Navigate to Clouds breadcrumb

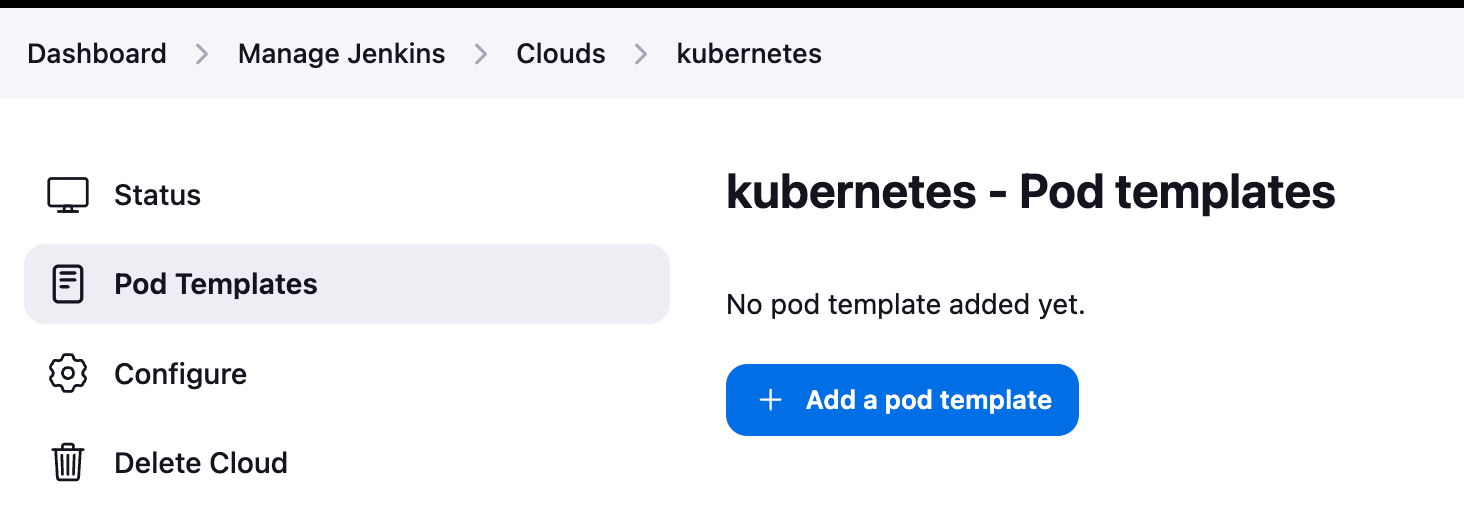[x=561, y=54]
